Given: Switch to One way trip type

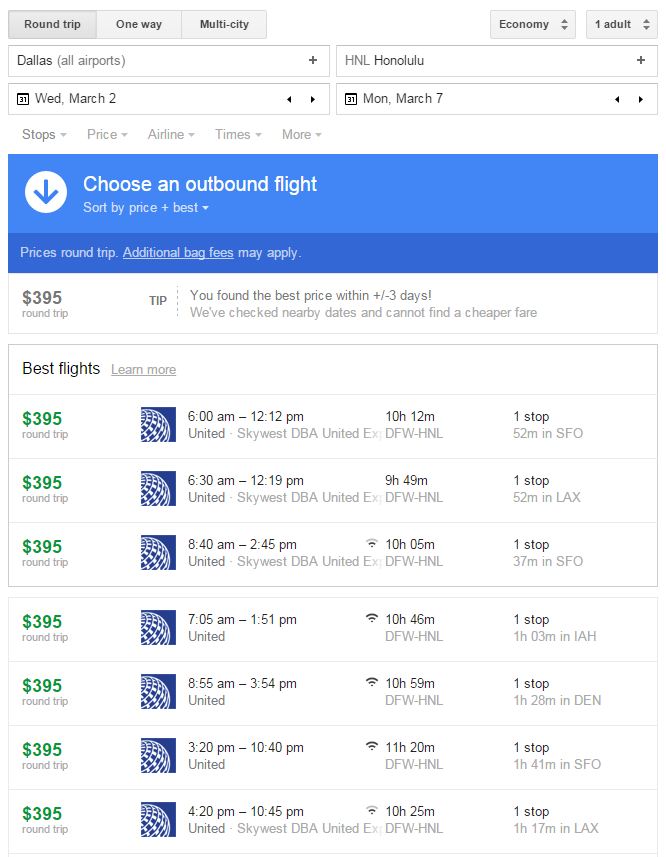Looking at the screenshot, I should click(139, 24).
